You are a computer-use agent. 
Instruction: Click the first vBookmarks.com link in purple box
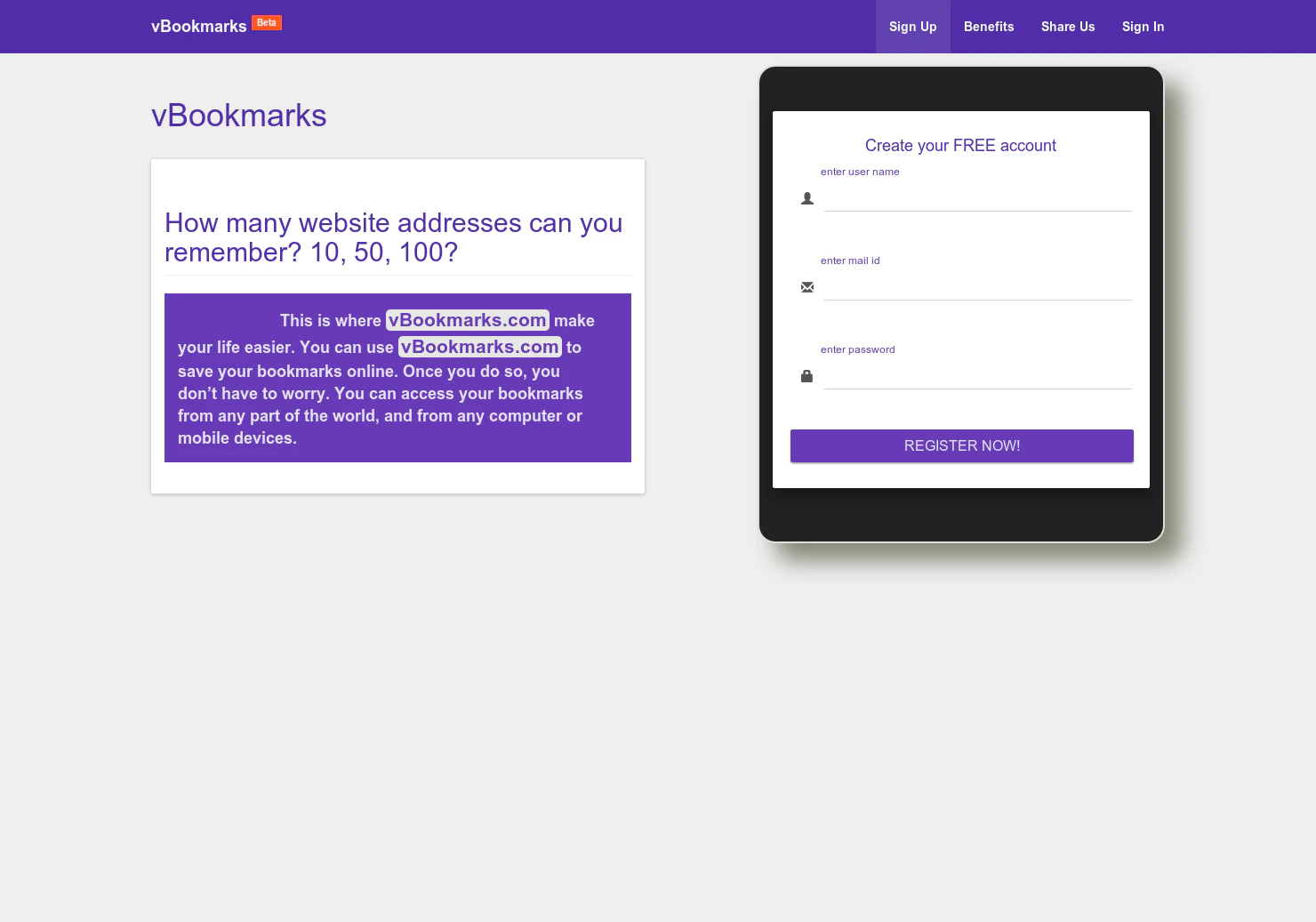point(467,320)
